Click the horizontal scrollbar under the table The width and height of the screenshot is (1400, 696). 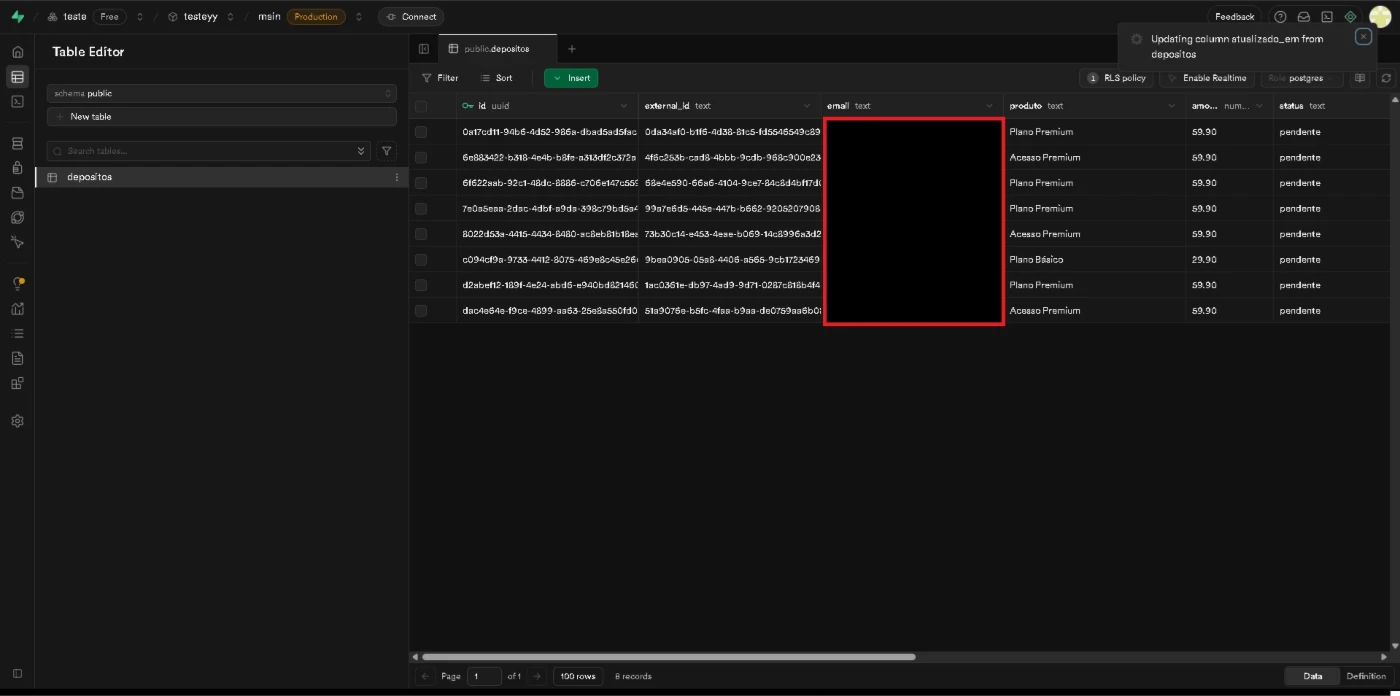668,657
